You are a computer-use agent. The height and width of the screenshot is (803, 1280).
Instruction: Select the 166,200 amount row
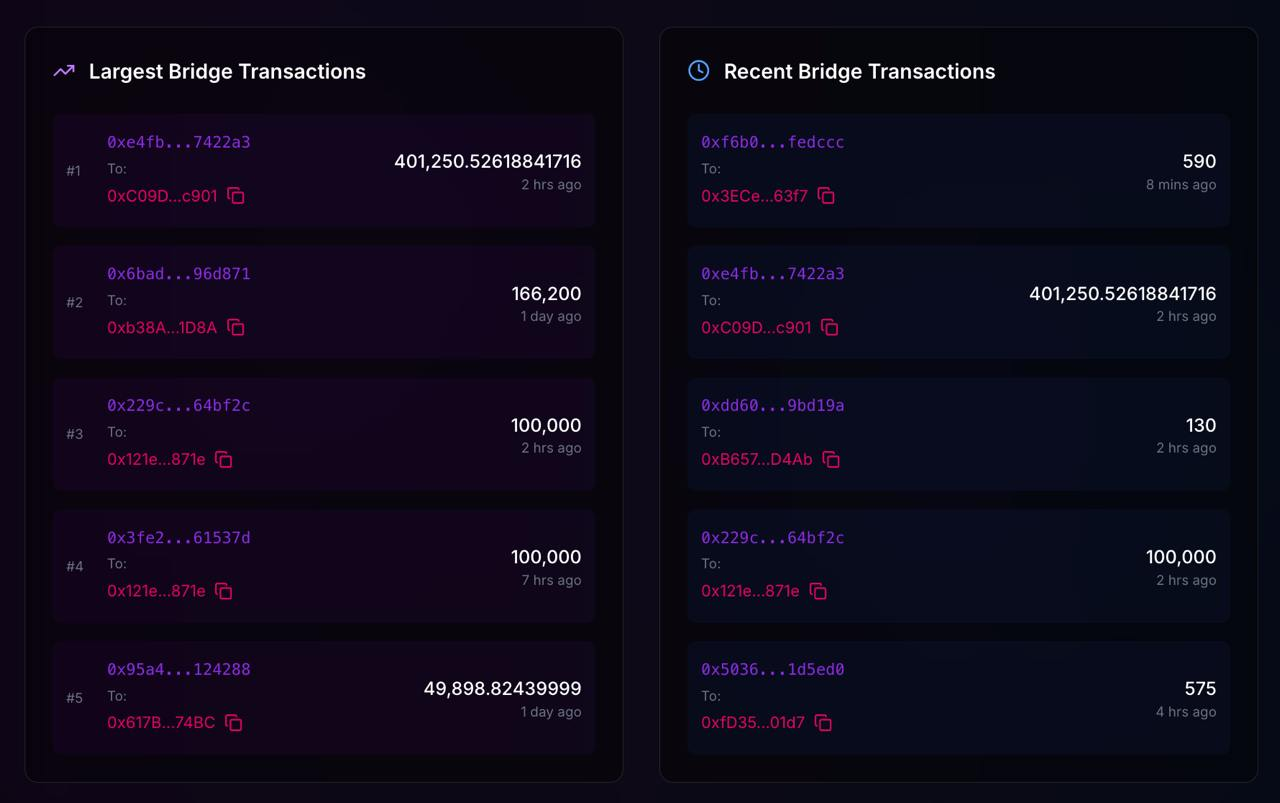(x=324, y=302)
